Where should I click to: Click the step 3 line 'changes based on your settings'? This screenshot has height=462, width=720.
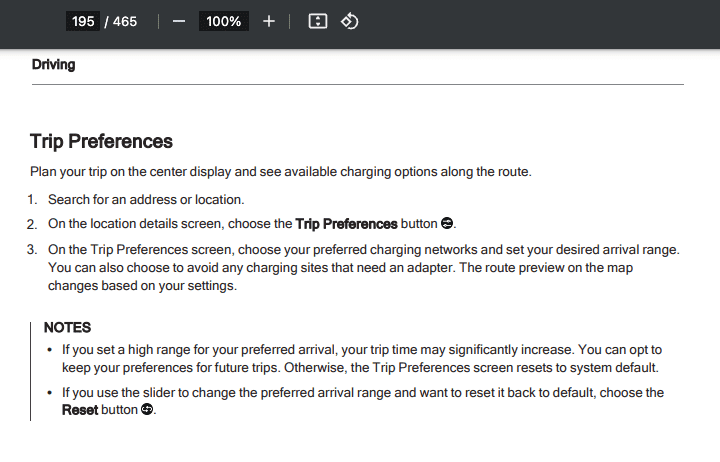142,286
